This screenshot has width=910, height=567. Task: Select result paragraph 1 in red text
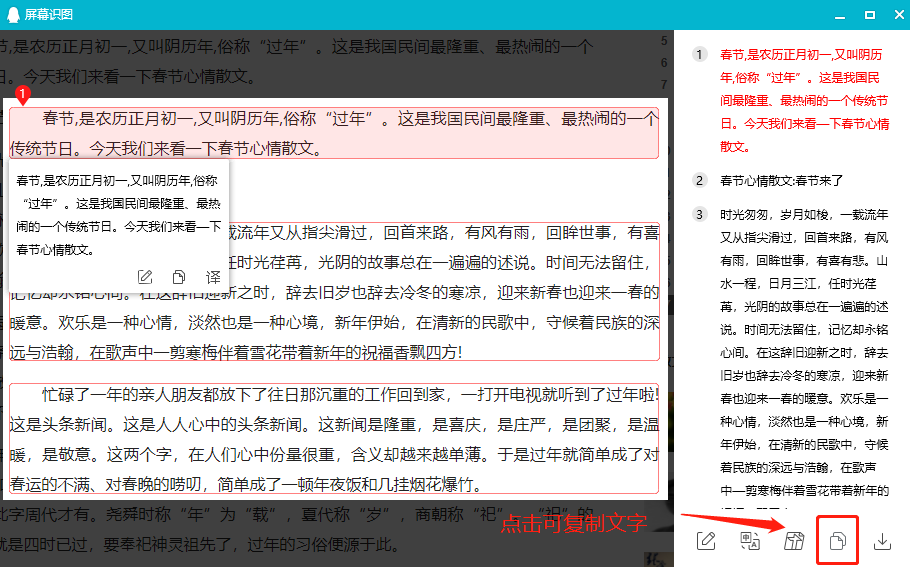(804, 100)
